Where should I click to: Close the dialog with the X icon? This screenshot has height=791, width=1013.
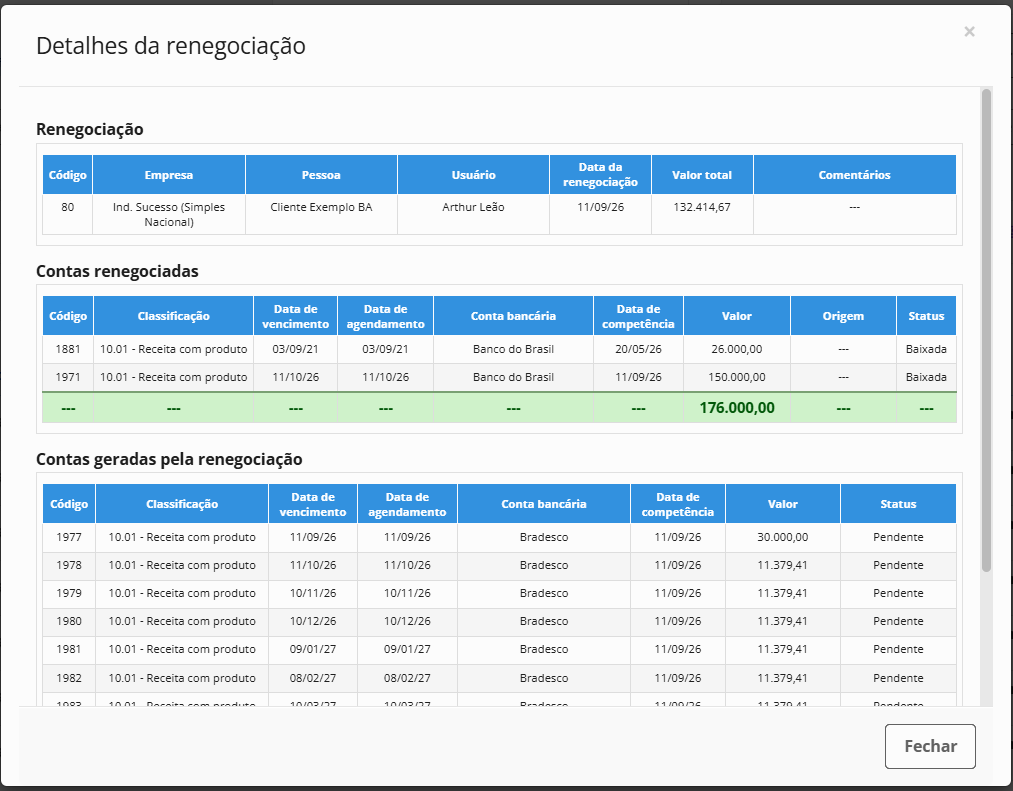pos(969,32)
